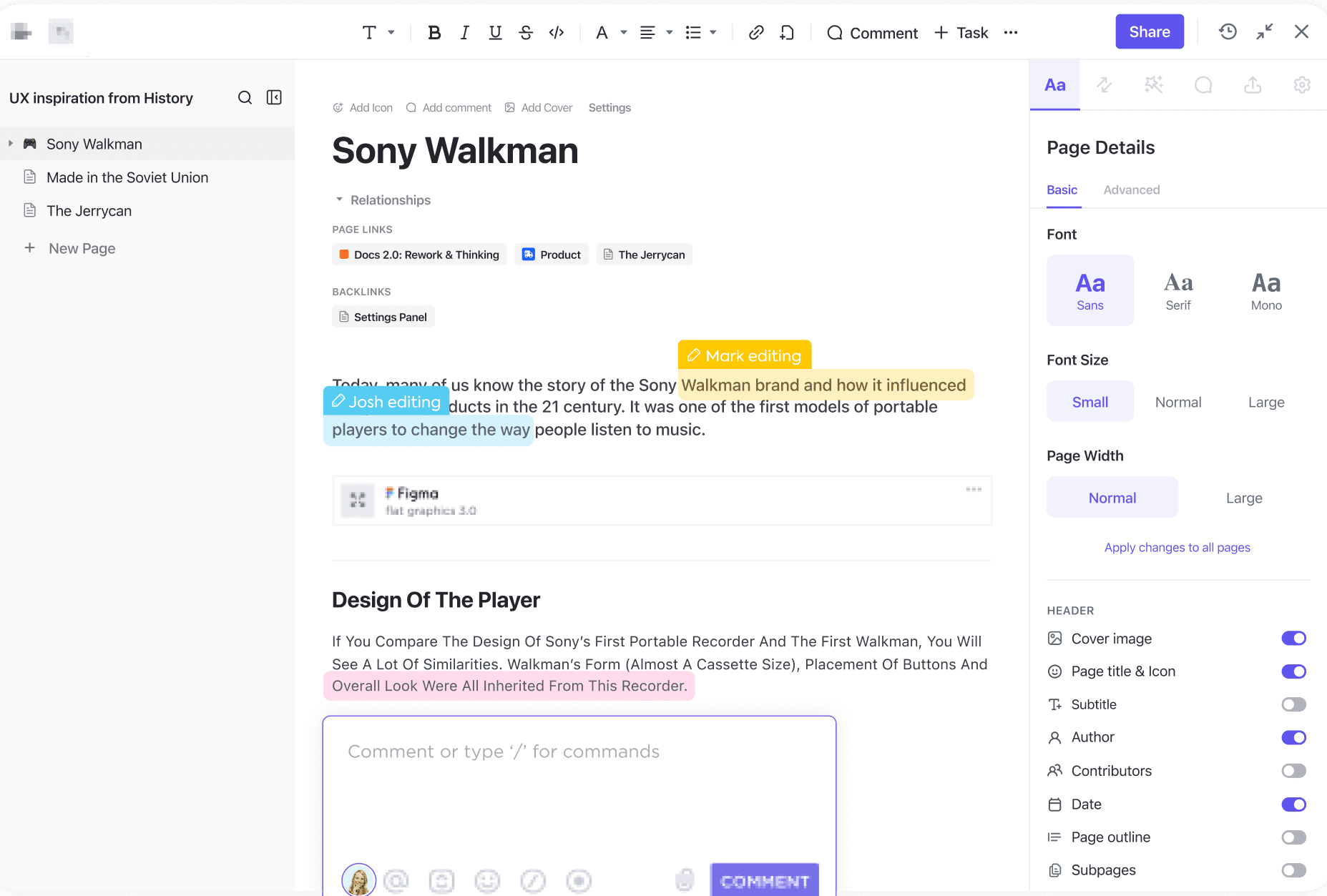Open the text style dropdown arrow
1327x896 pixels.
[x=391, y=33]
